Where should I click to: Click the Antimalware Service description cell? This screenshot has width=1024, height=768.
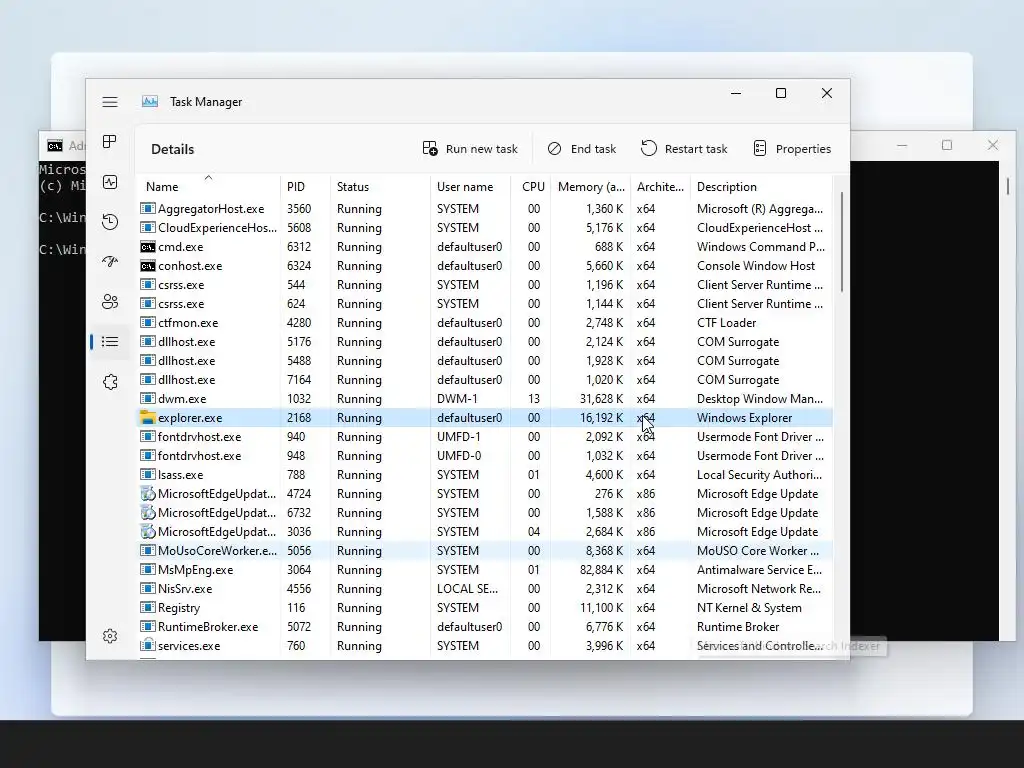pos(760,569)
